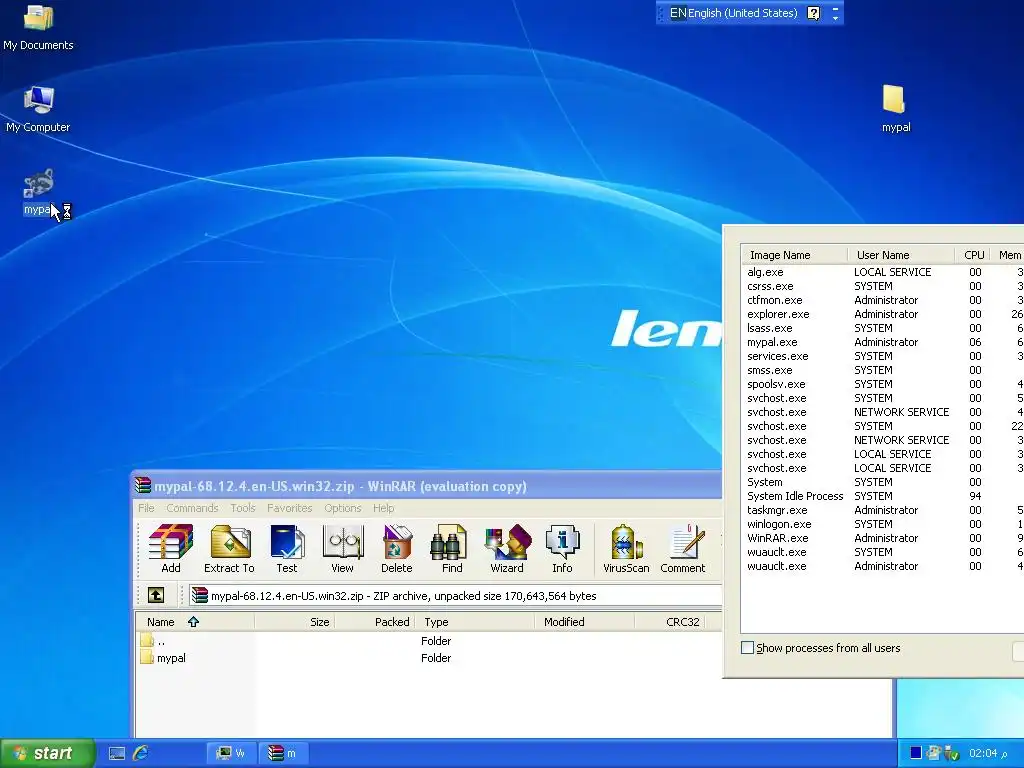Sort WinRAR list by Type column
The height and width of the screenshot is (768, 1024).
(x=475, y=622)
